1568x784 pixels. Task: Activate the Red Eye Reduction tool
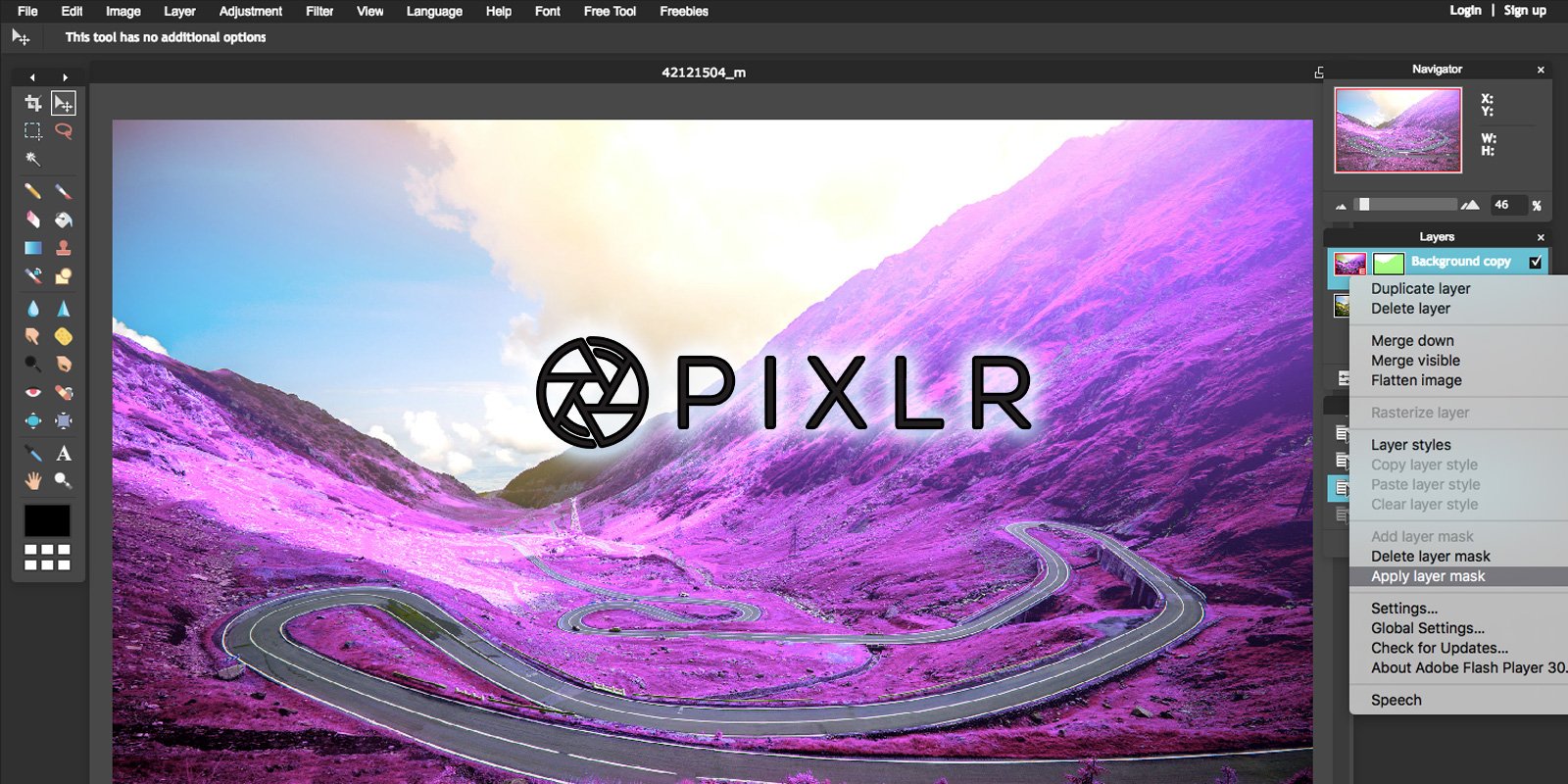point(32,392)
